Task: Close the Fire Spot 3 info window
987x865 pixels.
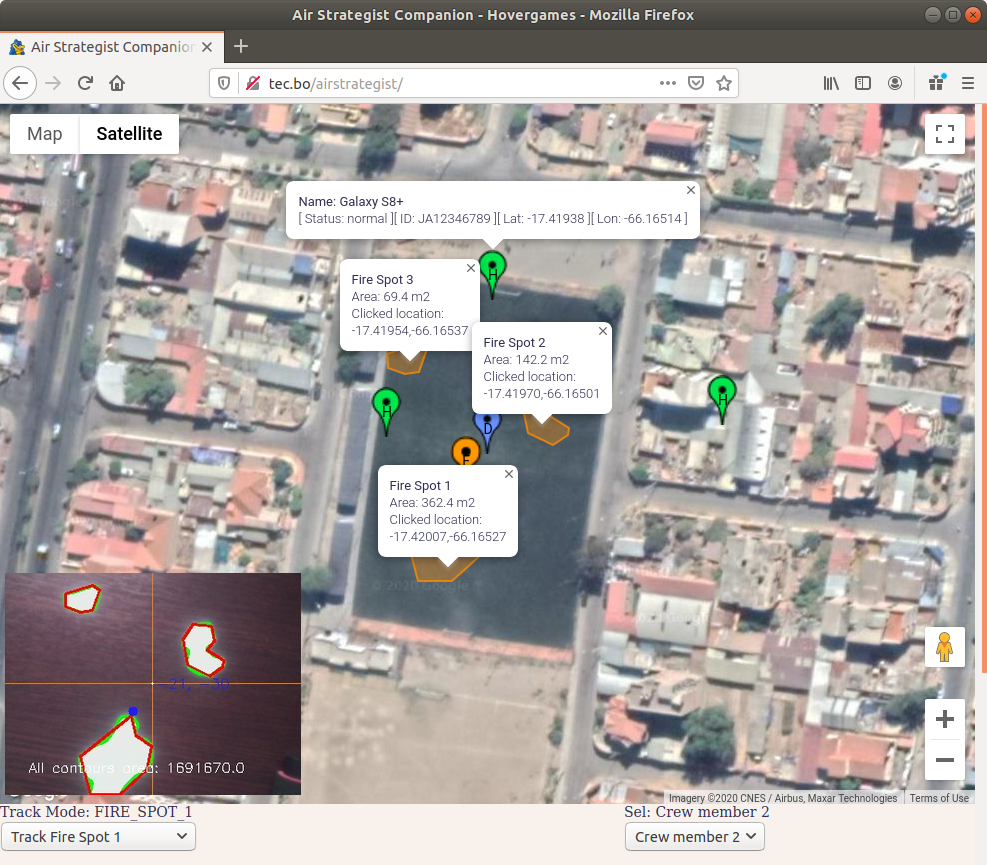Action: point(471,268)
